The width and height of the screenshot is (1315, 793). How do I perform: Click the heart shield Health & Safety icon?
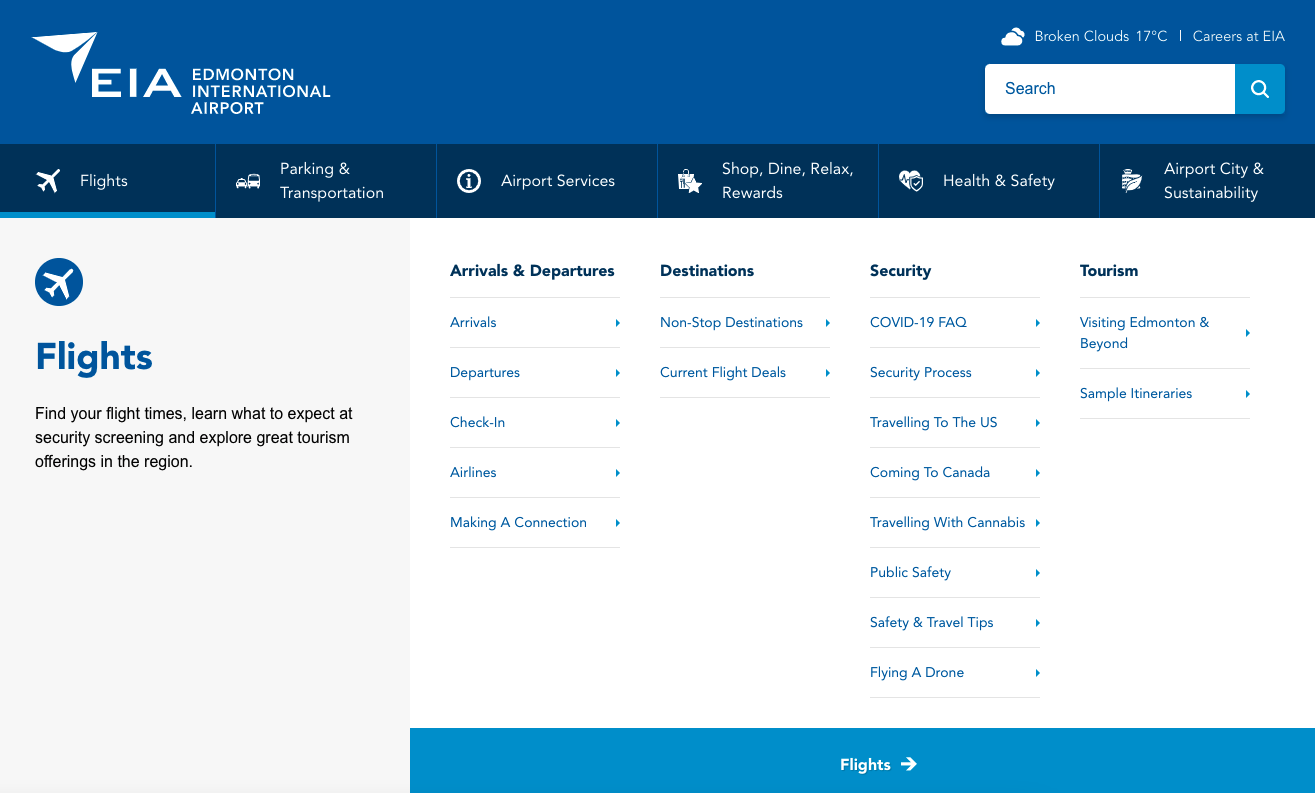pos(911,181)
